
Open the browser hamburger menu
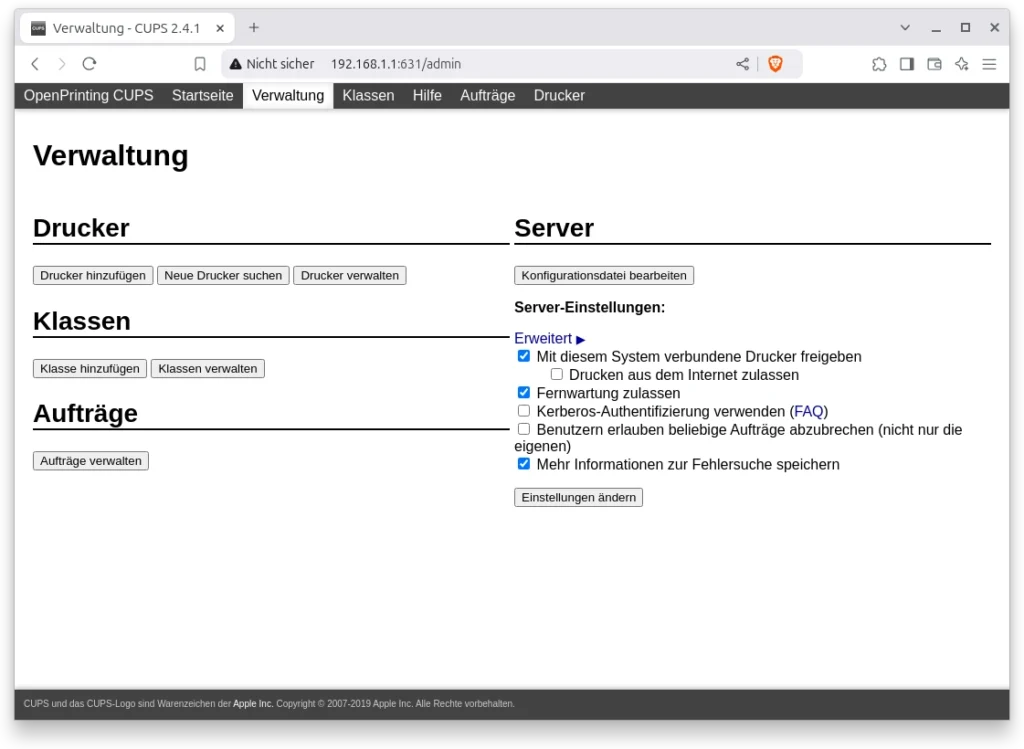989,64
